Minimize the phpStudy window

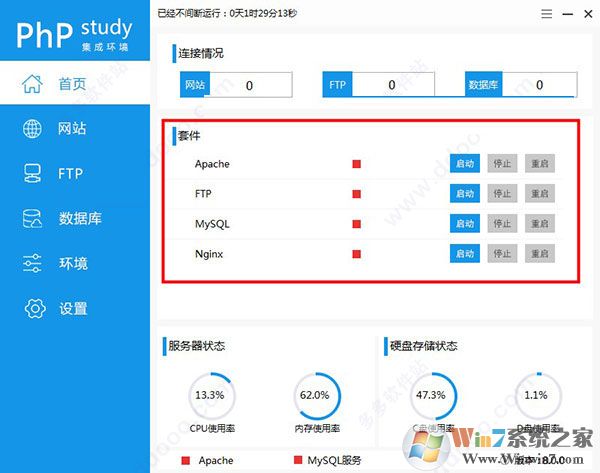coord(567,14)
